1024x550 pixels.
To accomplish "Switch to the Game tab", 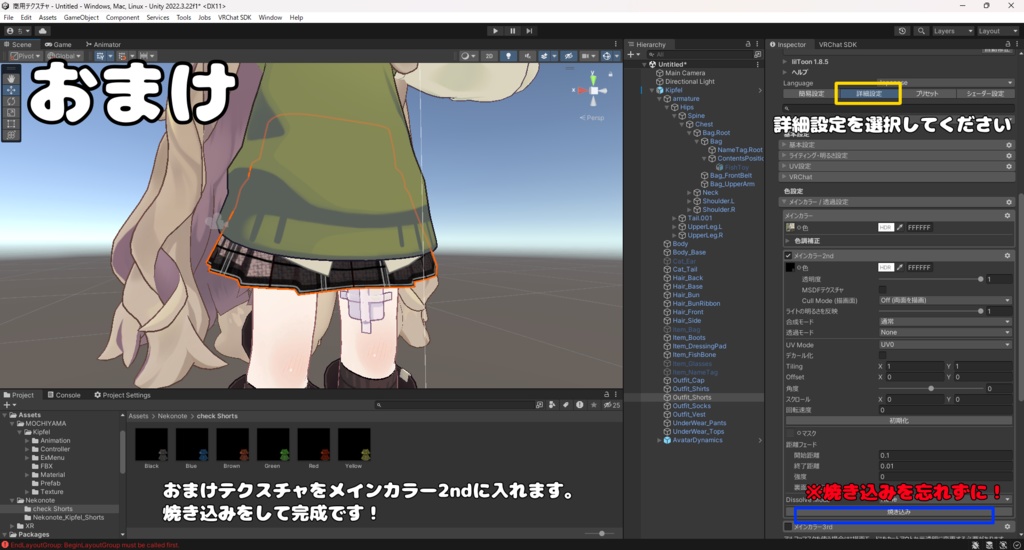I will [59, 44].
